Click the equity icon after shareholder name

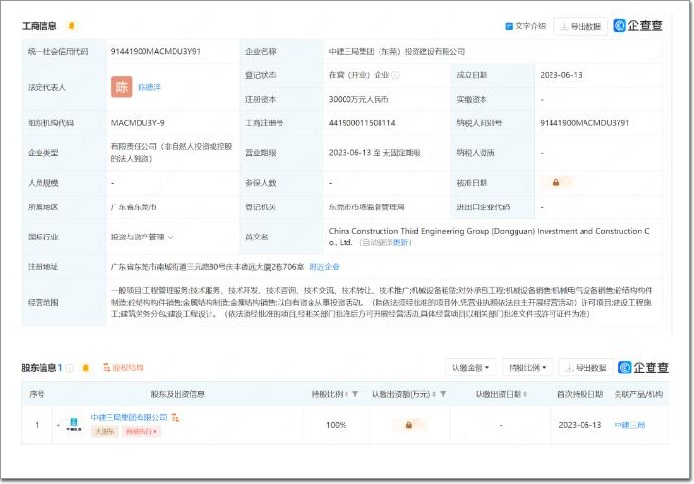pos(175,417)
